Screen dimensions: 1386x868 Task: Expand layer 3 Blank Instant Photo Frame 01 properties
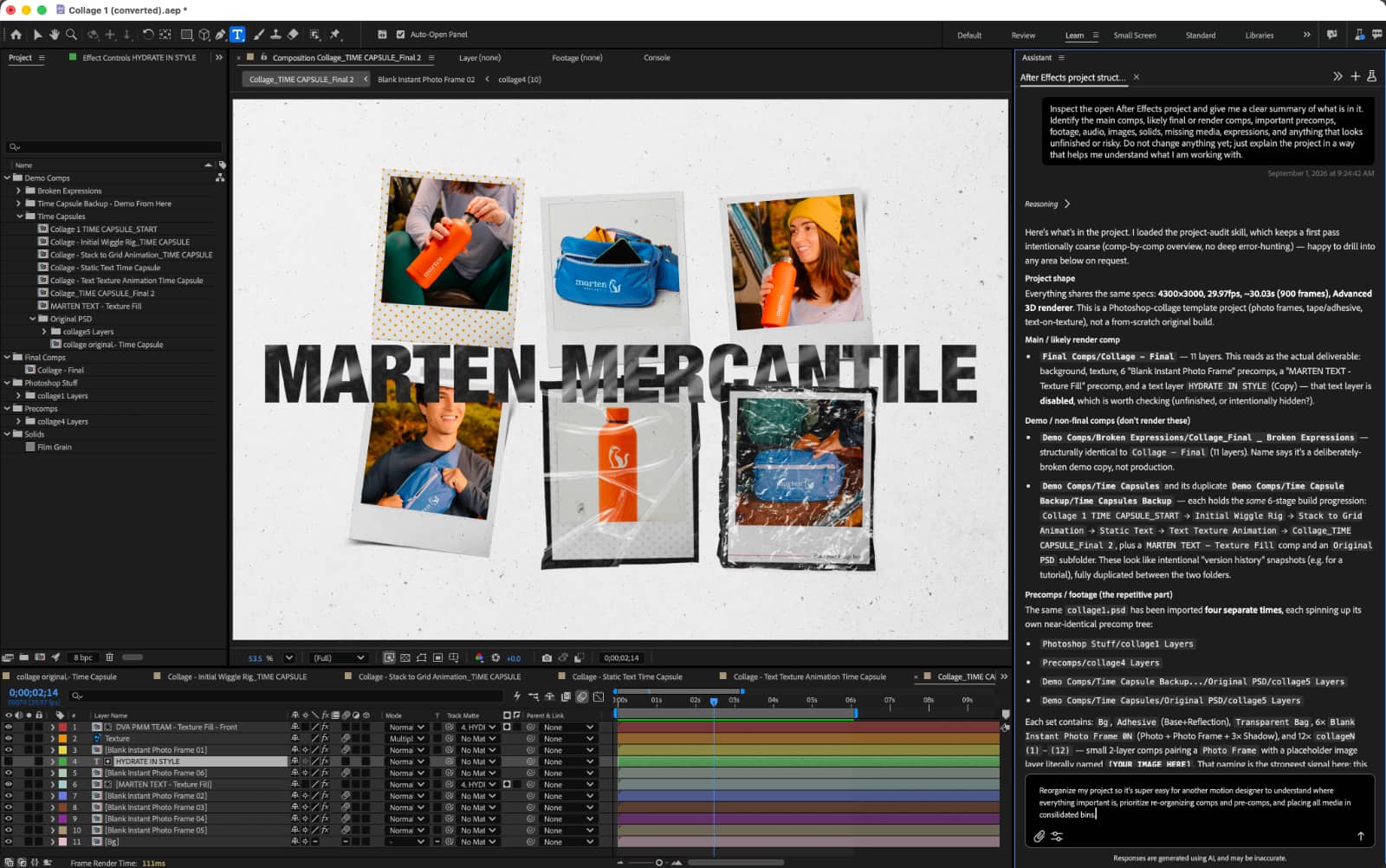(x=52, y=750)
